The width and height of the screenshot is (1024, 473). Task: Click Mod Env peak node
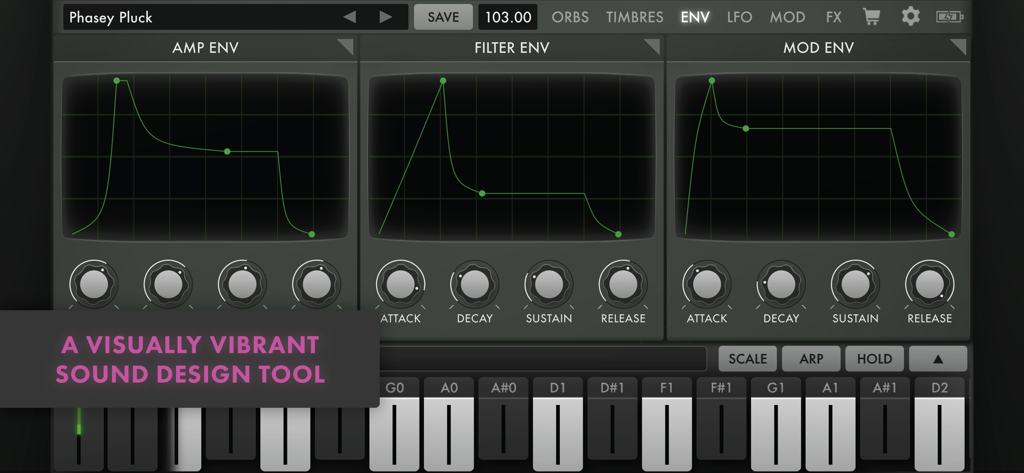tap(712, 80)
